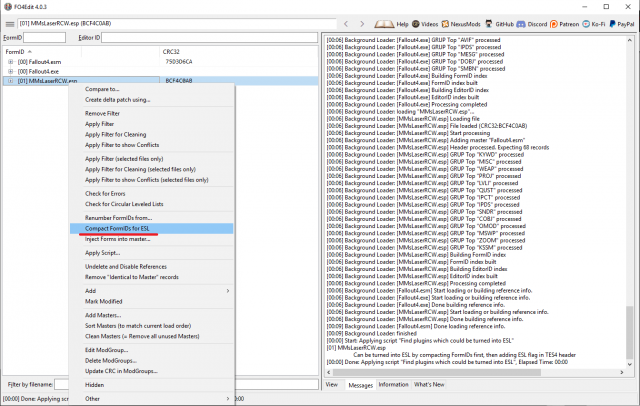Select Compact FormIDs for ESL
640x406 pixels.
117,228
